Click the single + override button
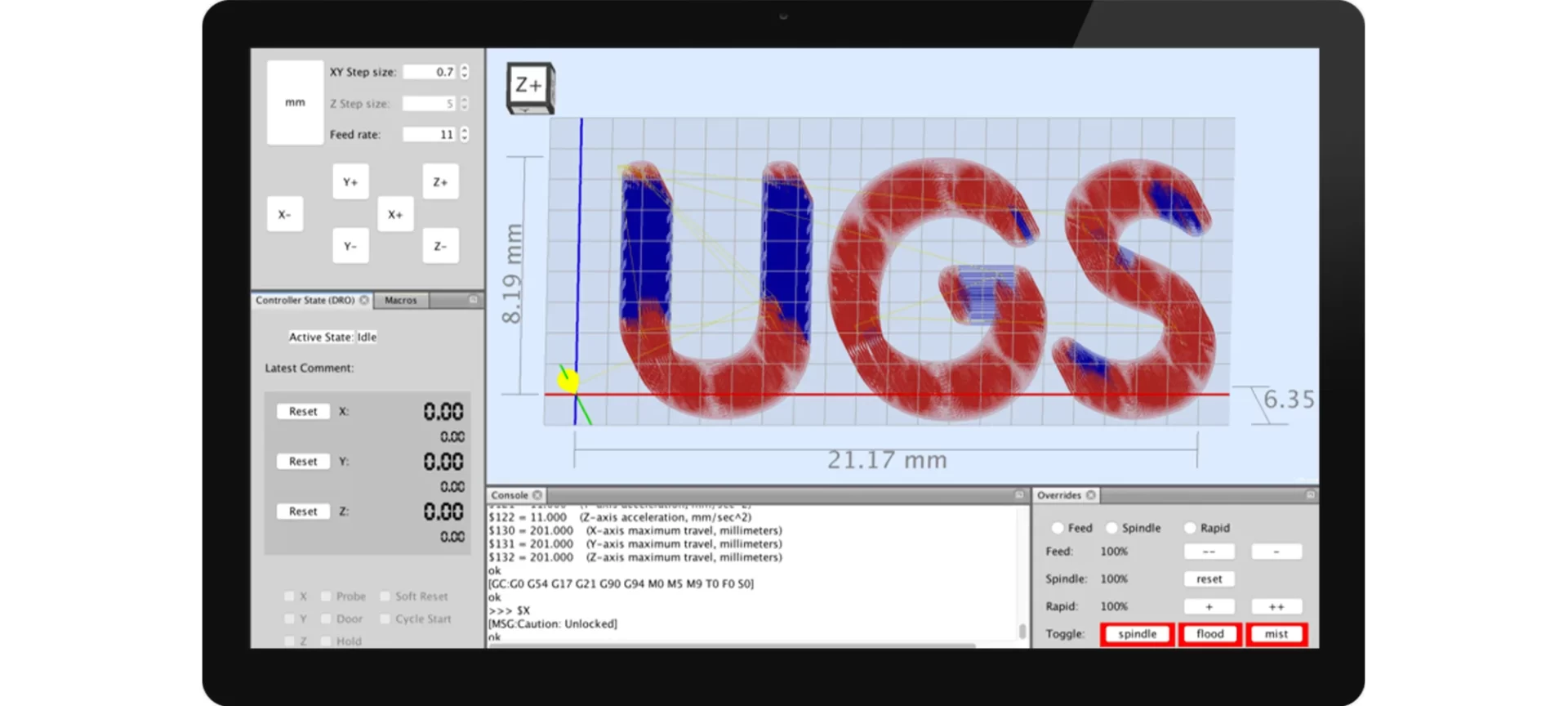This screenshot has height=706, width=1568. (1209, 606)
